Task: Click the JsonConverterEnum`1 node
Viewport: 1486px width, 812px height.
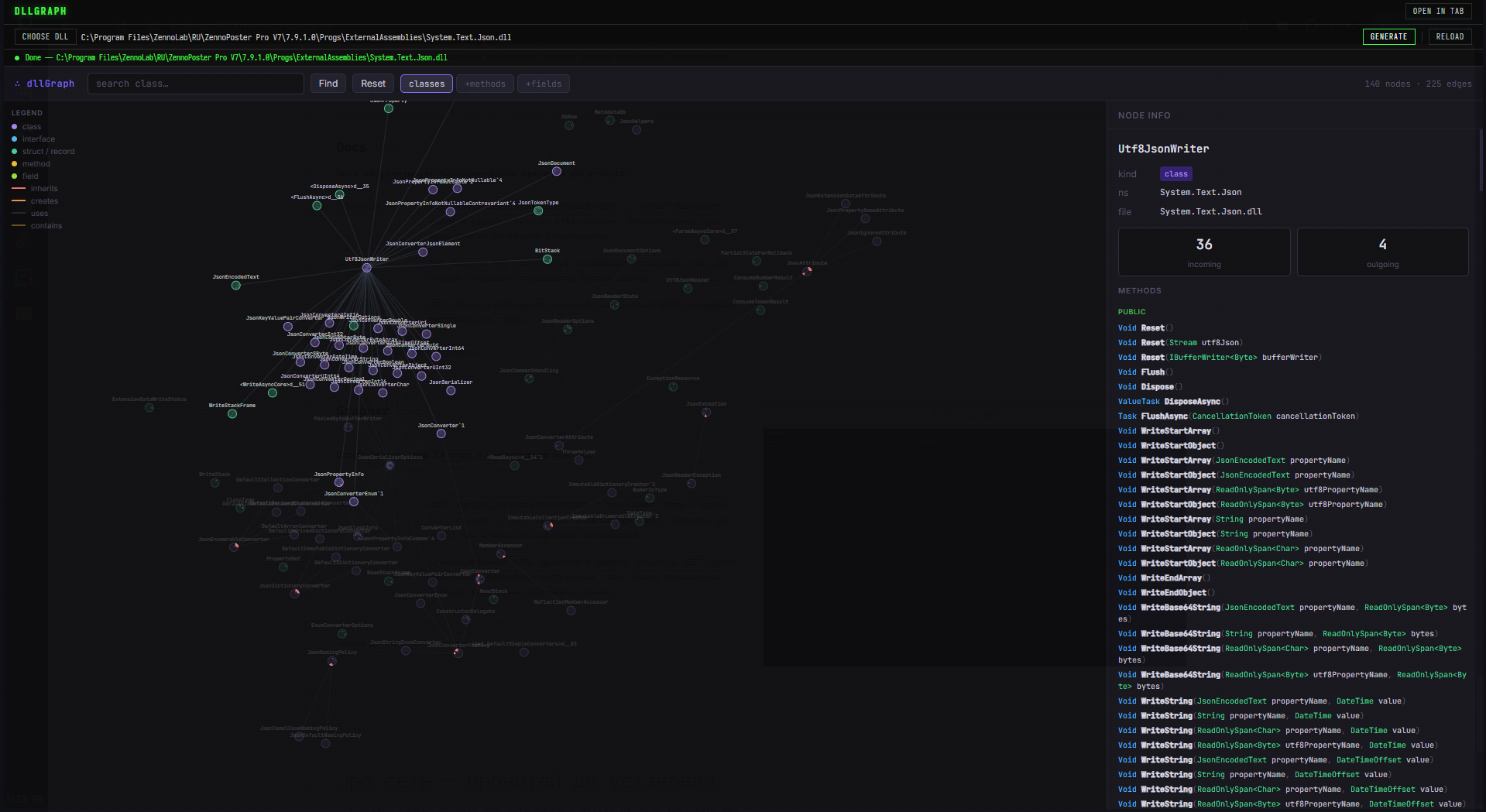Action: [x=354, y=502]
